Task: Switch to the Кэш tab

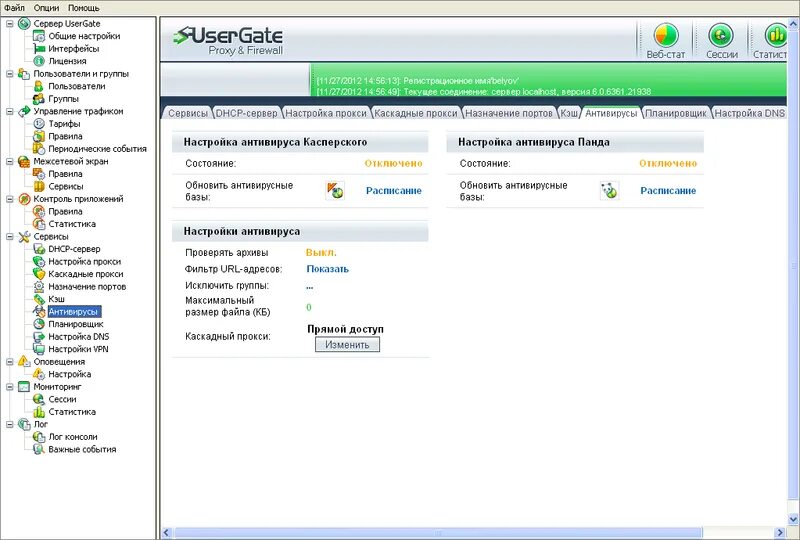Action: pyautogui.click(x=569, y=113)
